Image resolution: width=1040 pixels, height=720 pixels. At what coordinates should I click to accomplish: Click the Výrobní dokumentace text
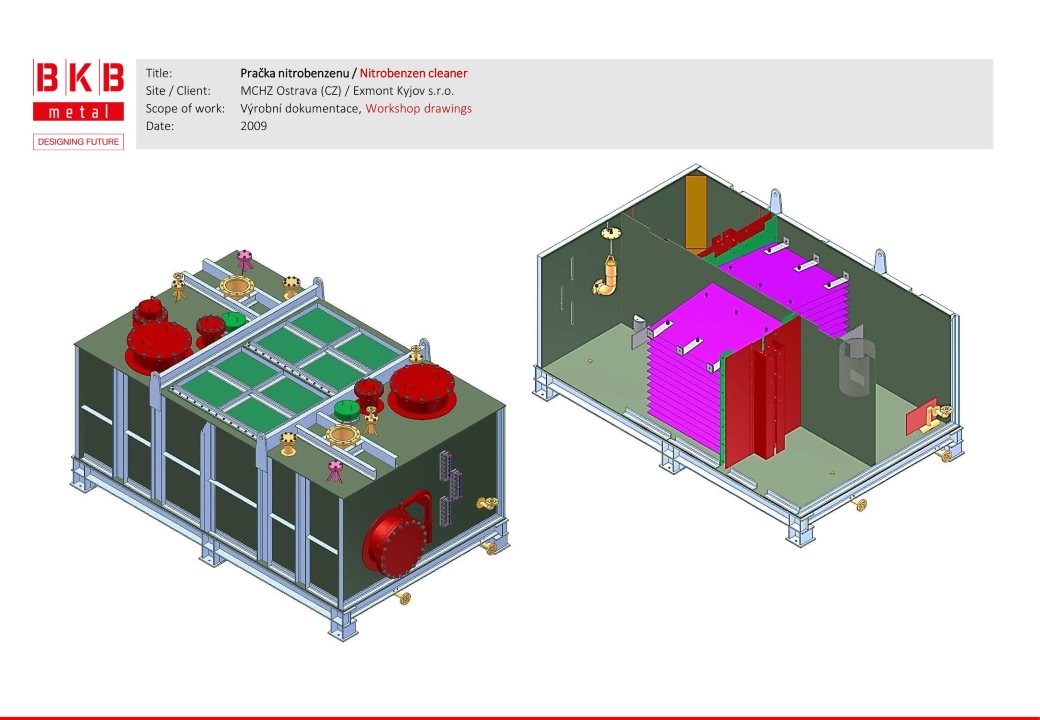(299, 108)
